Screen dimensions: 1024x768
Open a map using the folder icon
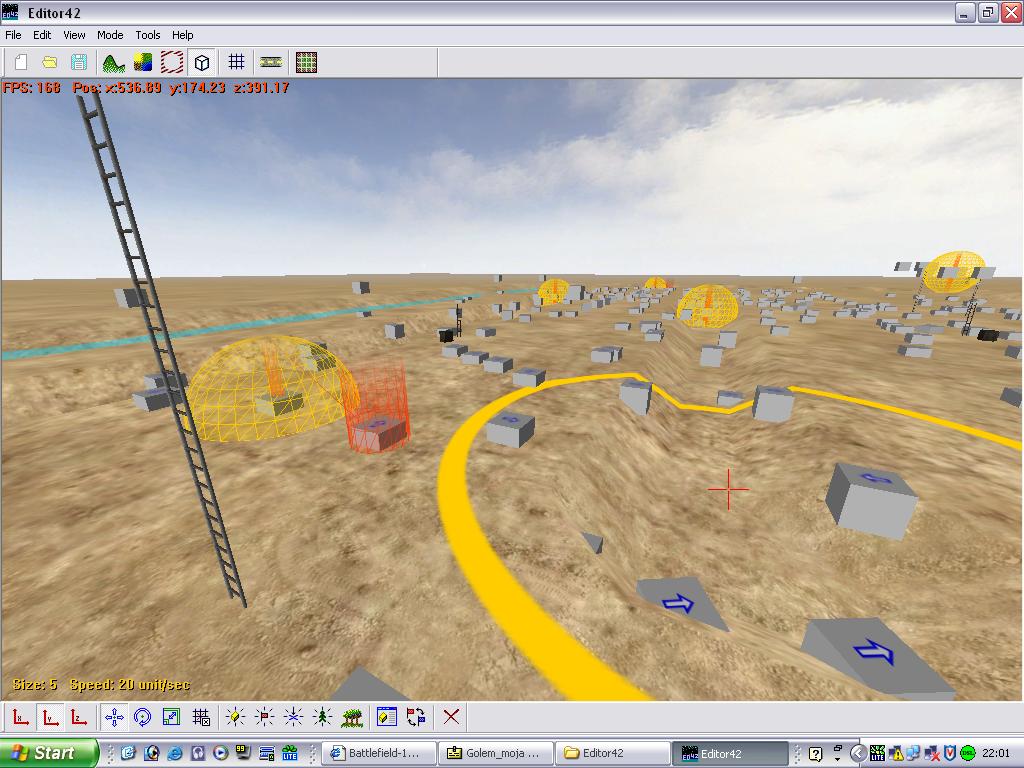[50, 62]
